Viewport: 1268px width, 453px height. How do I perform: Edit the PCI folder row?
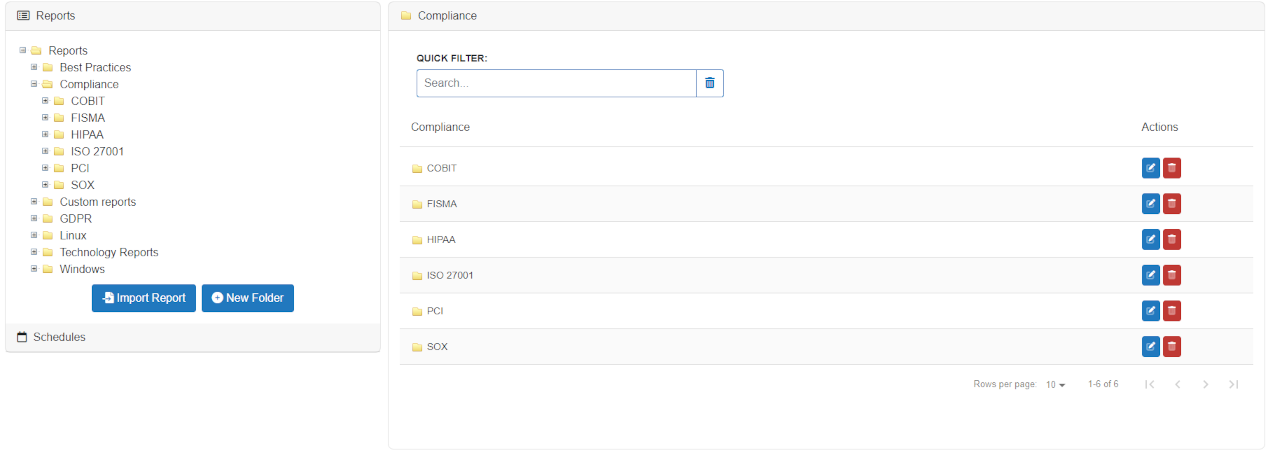click(x=1151, y=311)
